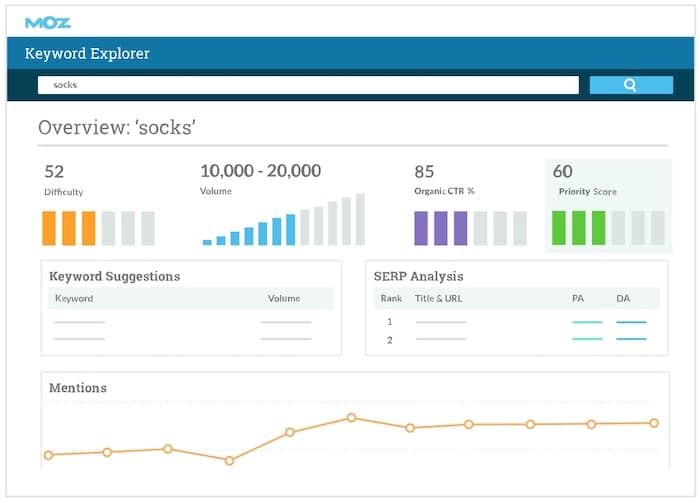This screenshot has width=700, height=503.
Task: Sort by the Keyword column header
Action: 74,298
